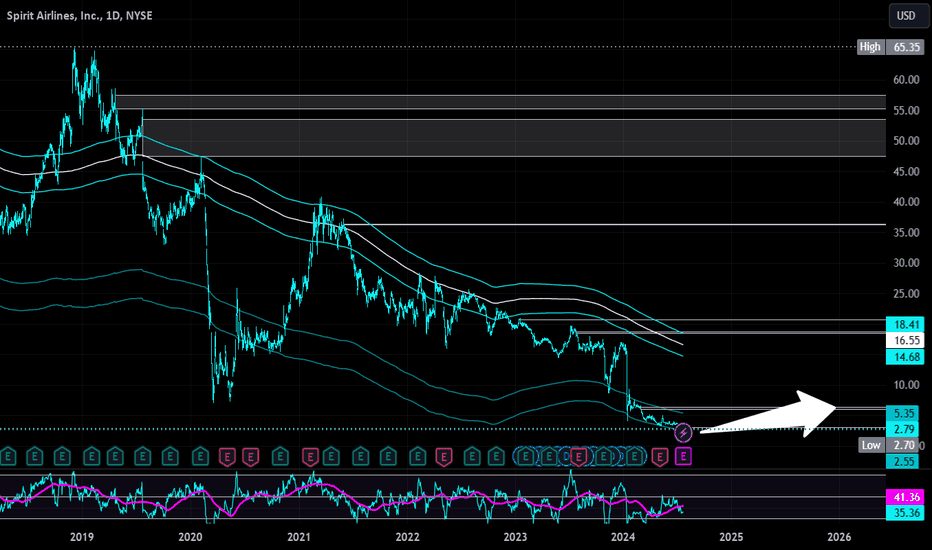Open the teal earnings marker for February 2024
Screen dimensions: 932x550
coord(635,457)
